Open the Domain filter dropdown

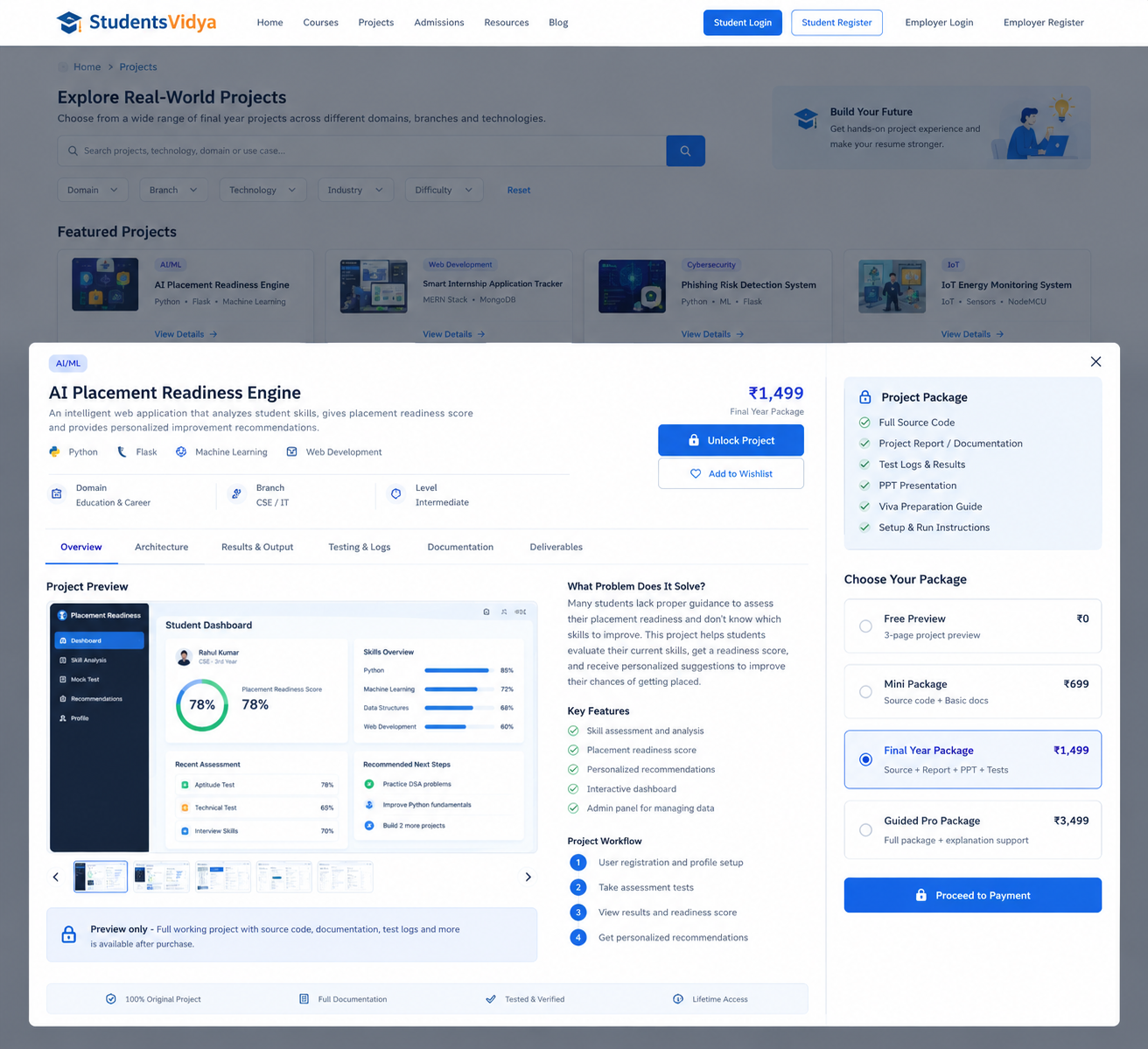93,190
